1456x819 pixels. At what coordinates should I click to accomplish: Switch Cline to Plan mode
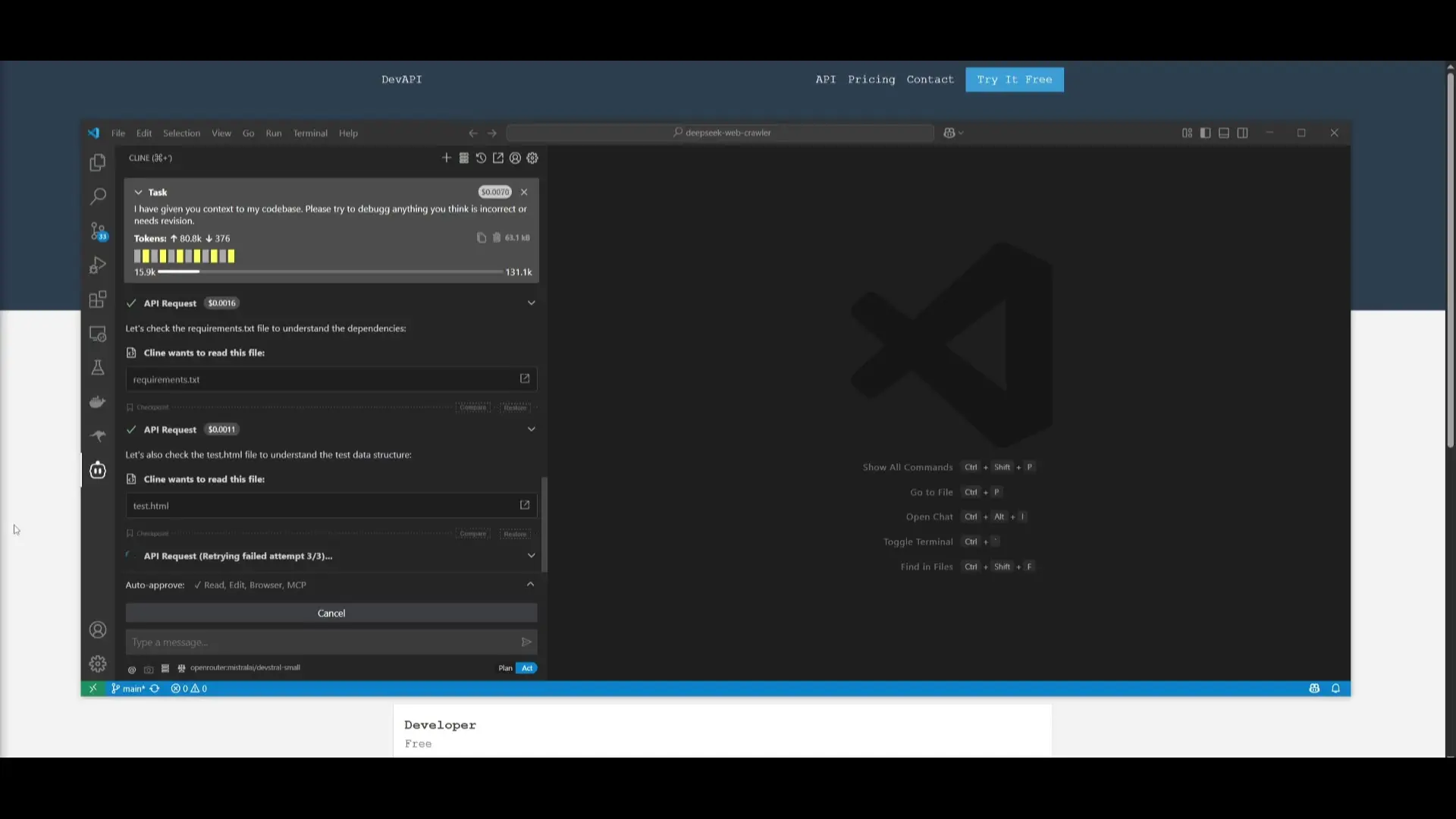[x=505, y=668]
